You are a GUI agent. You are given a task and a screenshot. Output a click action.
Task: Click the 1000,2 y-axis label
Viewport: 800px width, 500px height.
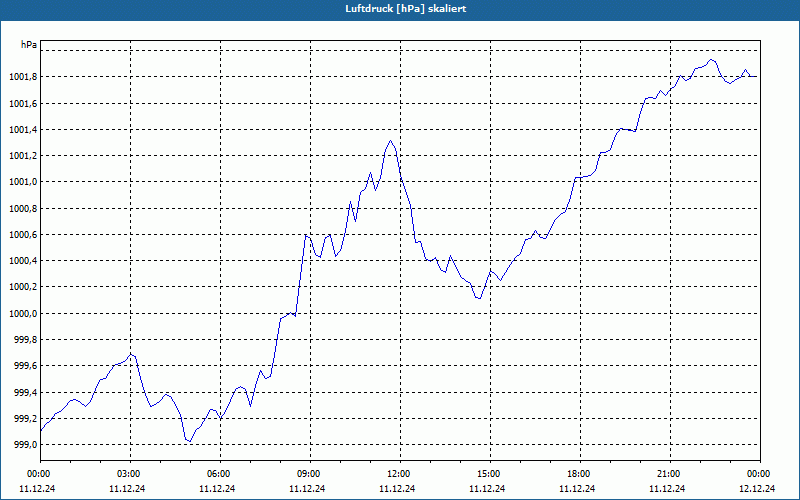click(x=23, y=287)
